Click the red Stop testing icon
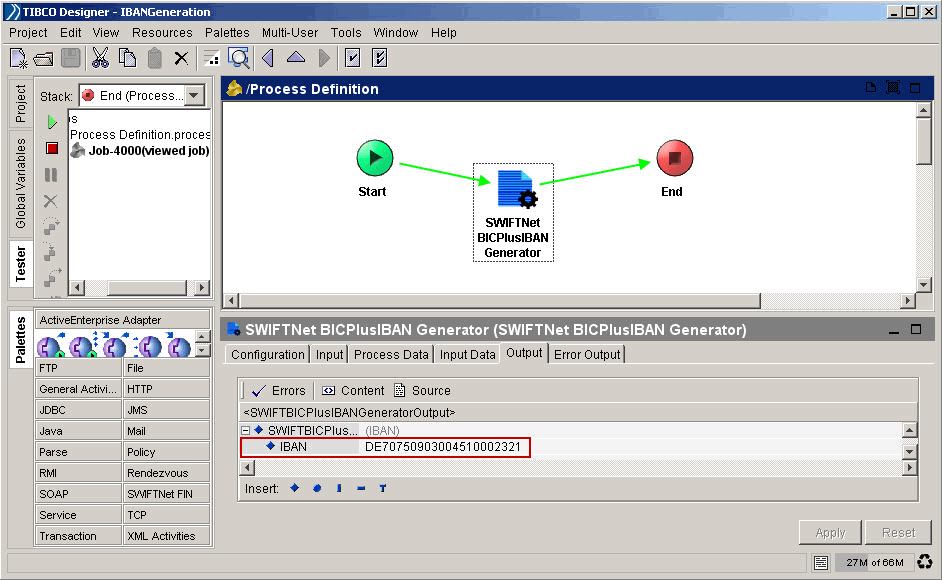The image size is (942, 580). 52,148
